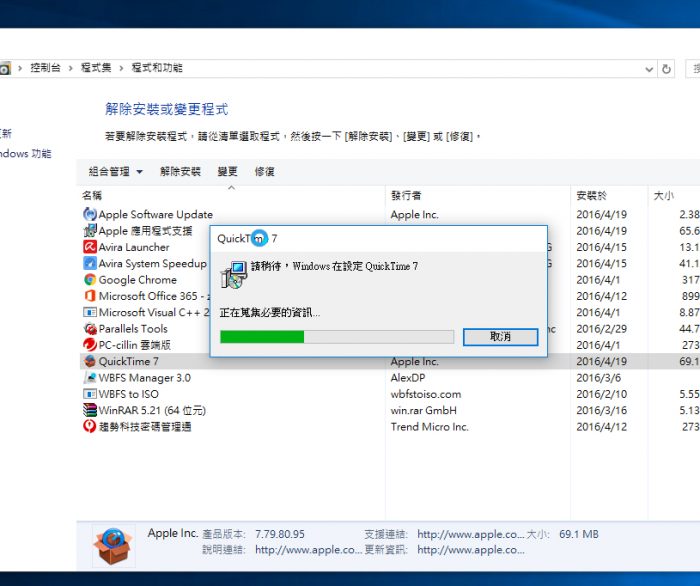This screenshot has height=586, width=700.
Task: Click the large QuickTime box icon in details pane
Action: tap(113, 546)
